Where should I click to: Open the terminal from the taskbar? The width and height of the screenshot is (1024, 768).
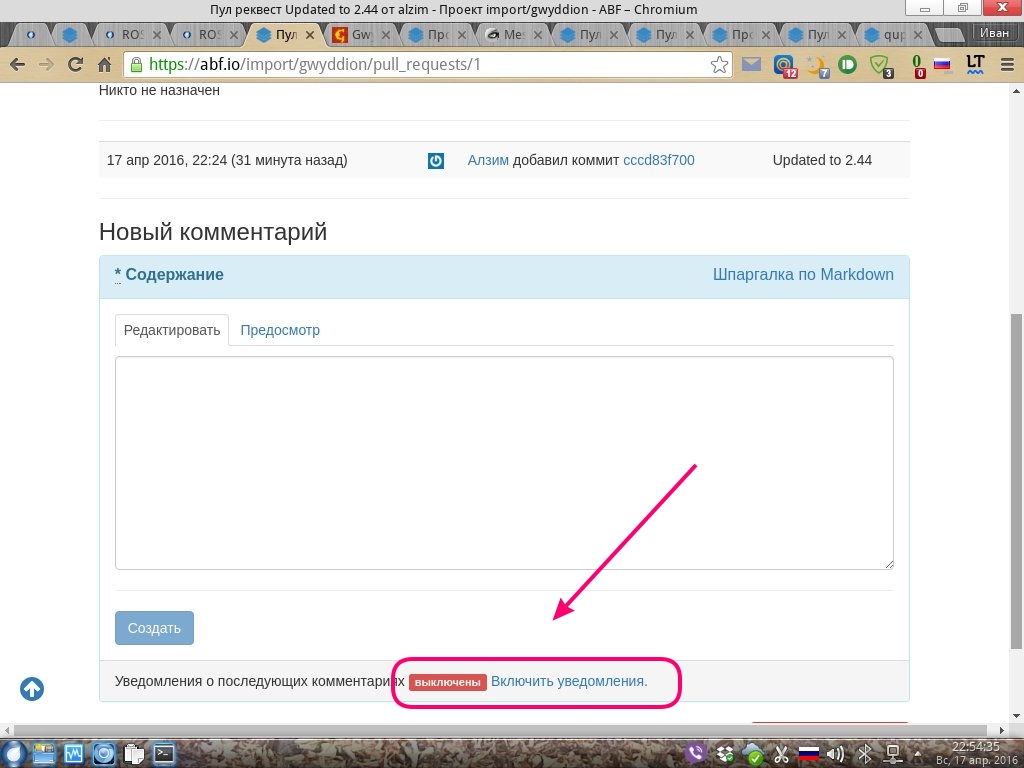point(163,754)
